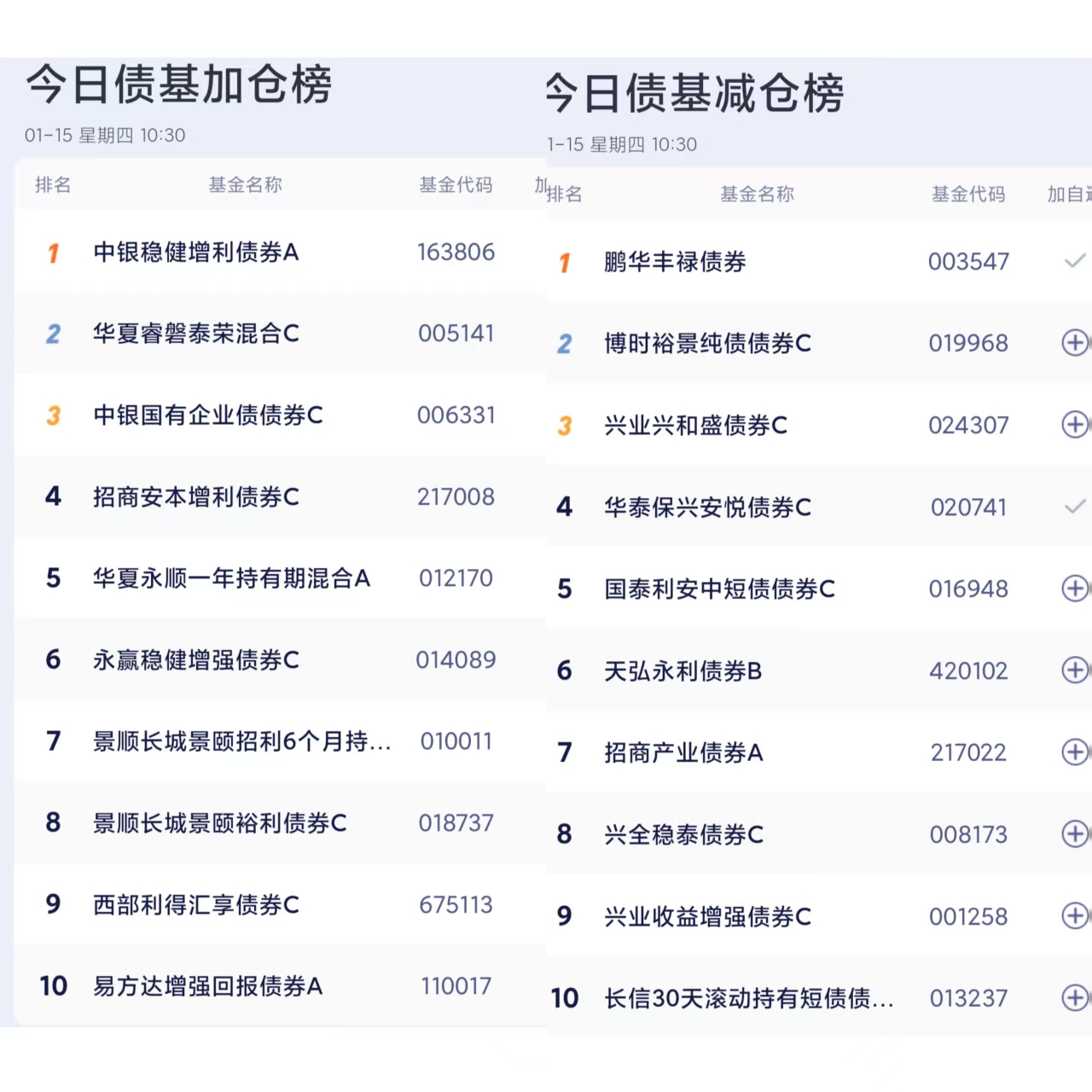Open fund 天弘永利债券B
The height and width of the screenshot is (1092, 1092).
tap(683, 671)
